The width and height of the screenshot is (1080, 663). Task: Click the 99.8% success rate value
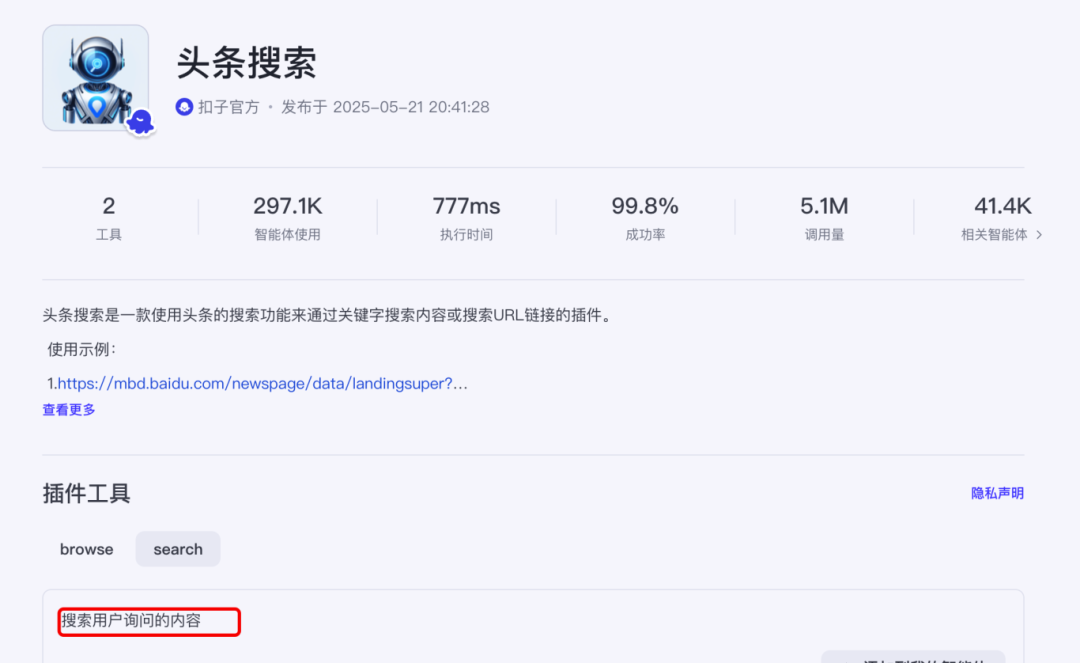point(645,206)
